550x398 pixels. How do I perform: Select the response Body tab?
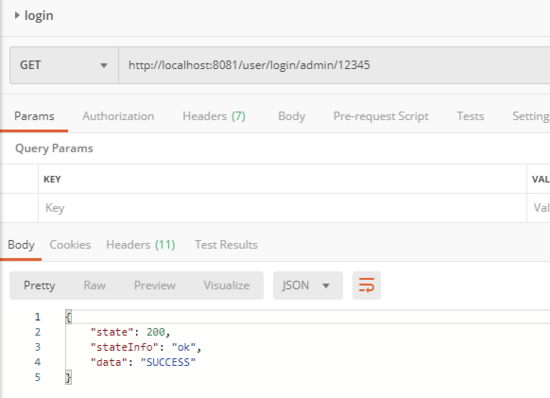pyautogui.click(x=21, y=245)
